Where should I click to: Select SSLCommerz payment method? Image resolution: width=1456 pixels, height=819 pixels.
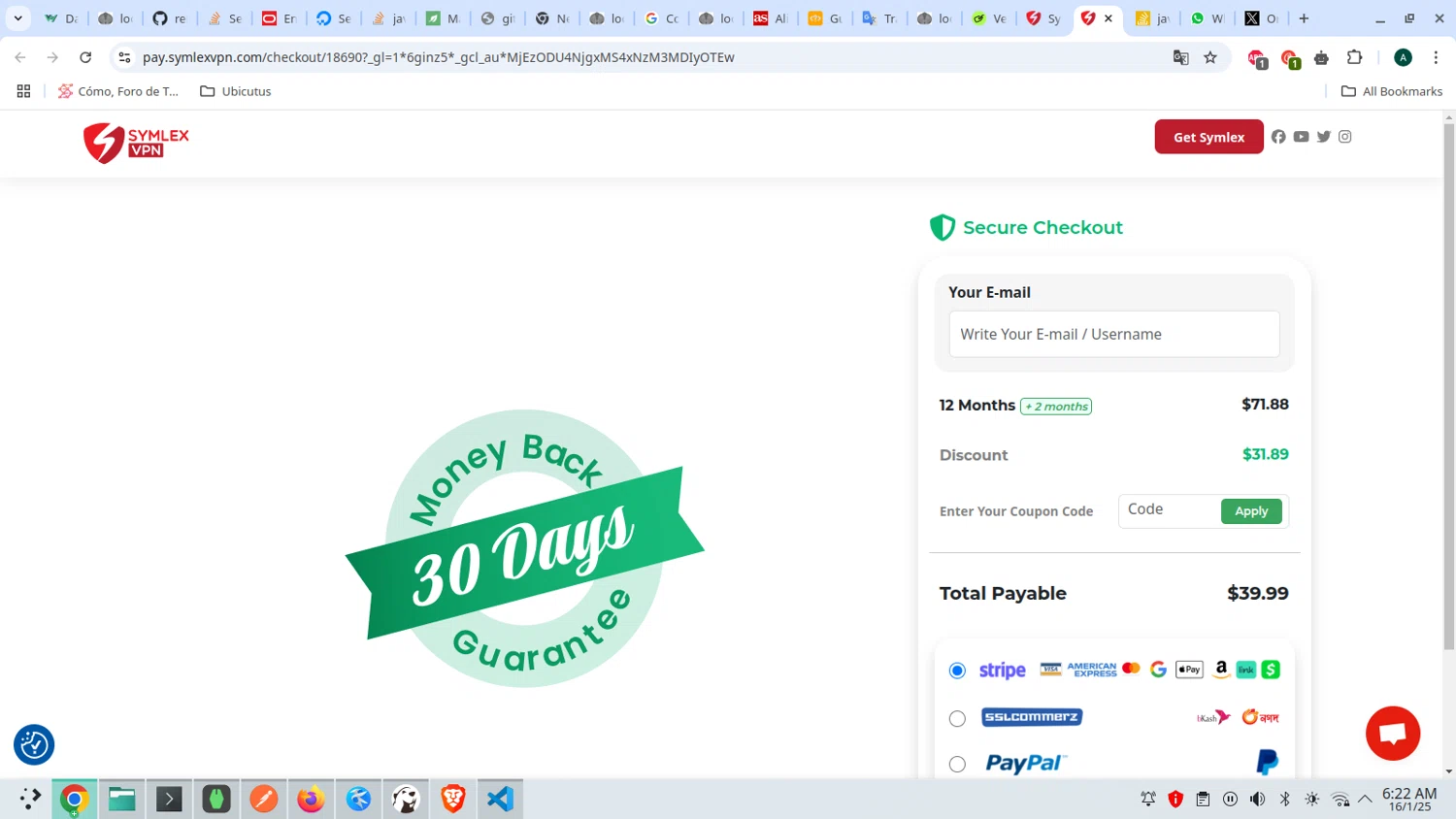[957, 718]
